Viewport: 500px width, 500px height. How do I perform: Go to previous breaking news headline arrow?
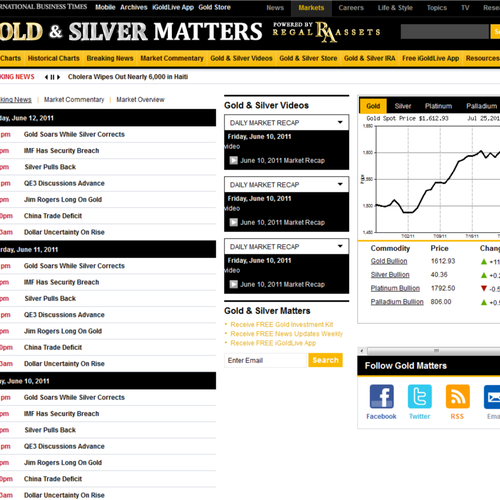tap(46, 77)
